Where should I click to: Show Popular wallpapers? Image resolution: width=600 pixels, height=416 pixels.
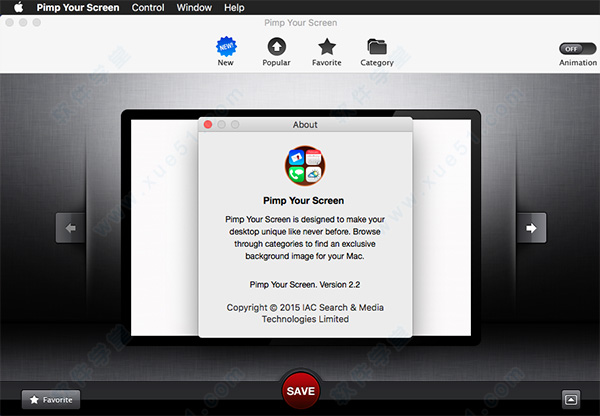[276, 51]
